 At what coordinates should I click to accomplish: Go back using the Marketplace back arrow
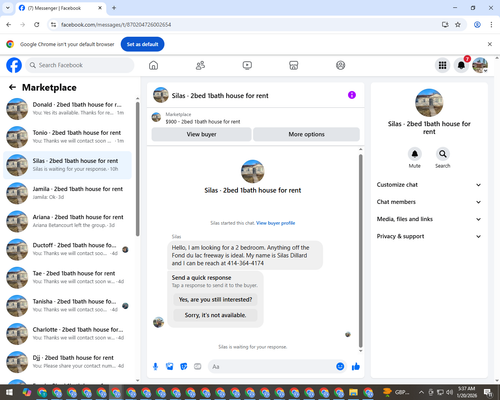(12, 87)
